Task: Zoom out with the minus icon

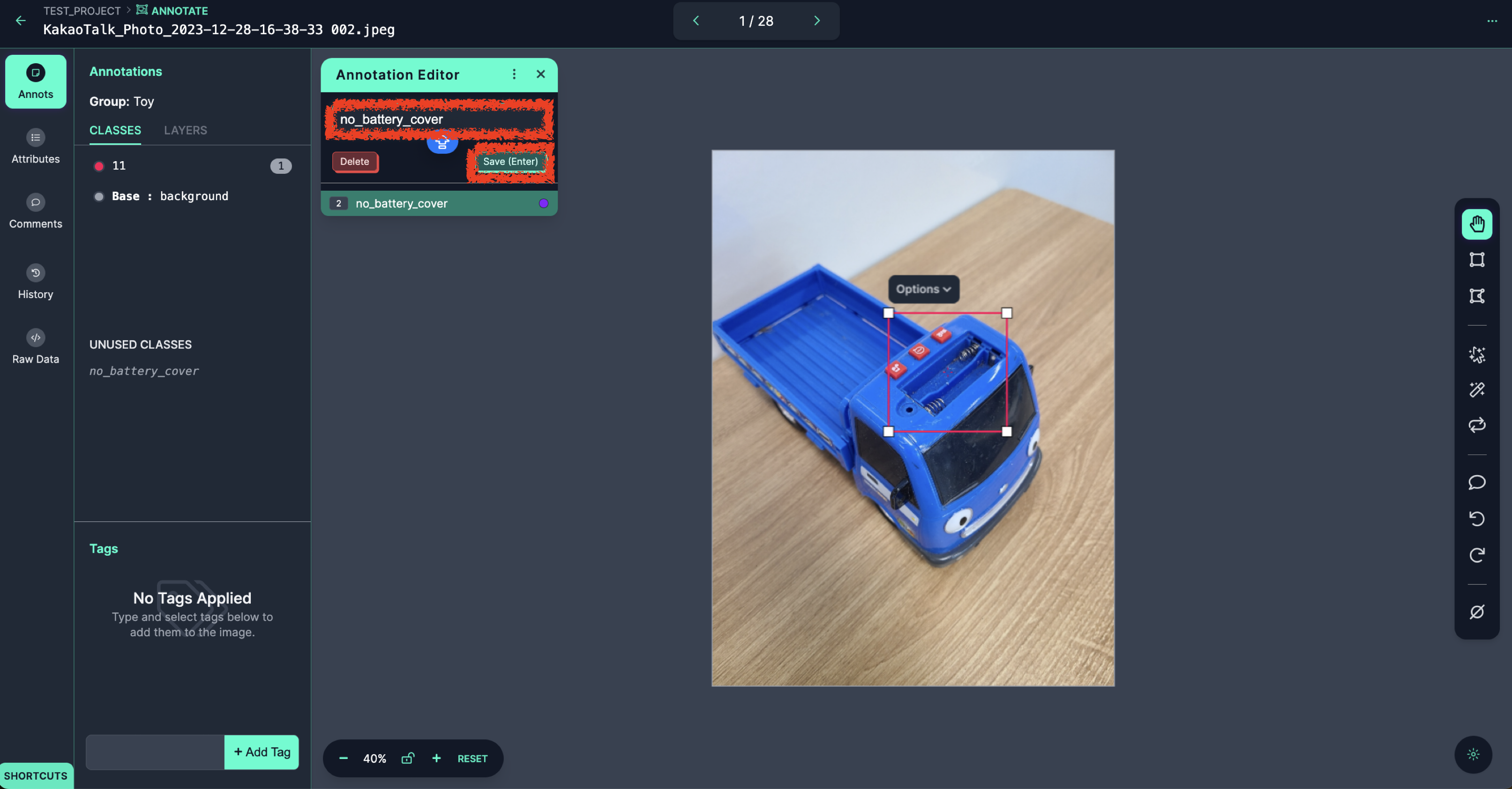Action: click(344, 759)
